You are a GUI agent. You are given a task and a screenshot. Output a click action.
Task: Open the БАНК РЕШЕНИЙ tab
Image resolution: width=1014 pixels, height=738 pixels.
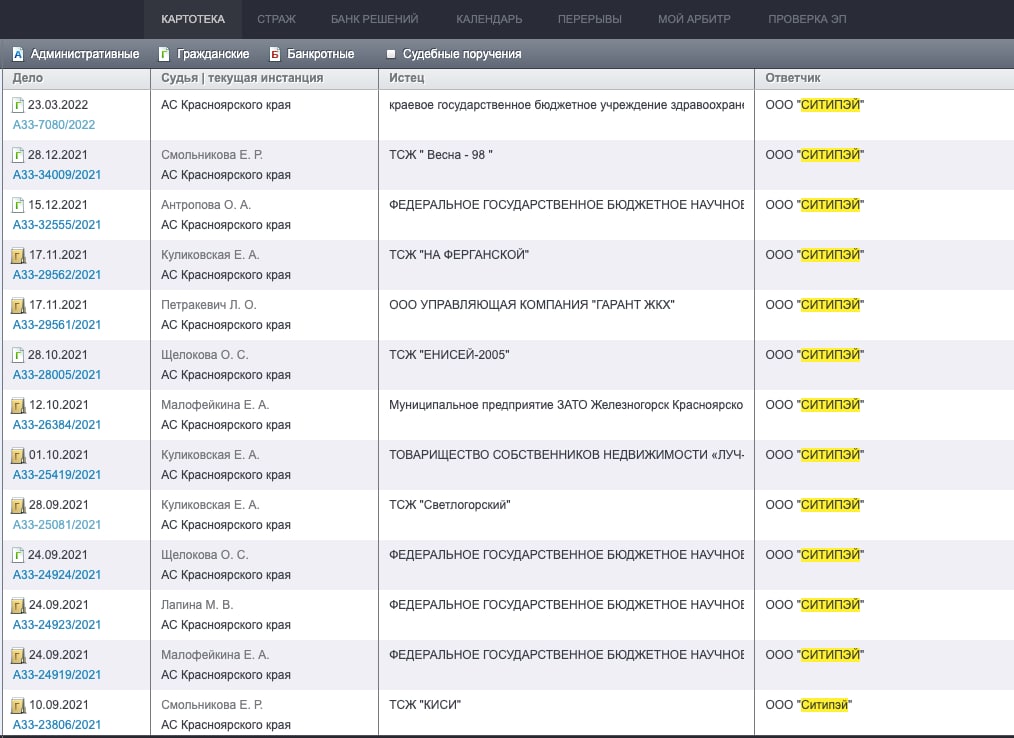point(374,19)
